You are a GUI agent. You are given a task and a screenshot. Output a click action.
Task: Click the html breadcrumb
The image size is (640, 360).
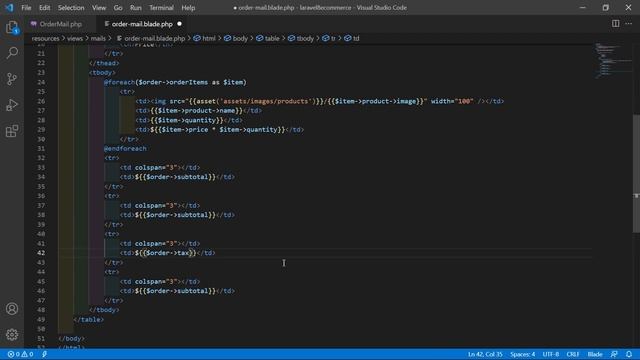205,38
